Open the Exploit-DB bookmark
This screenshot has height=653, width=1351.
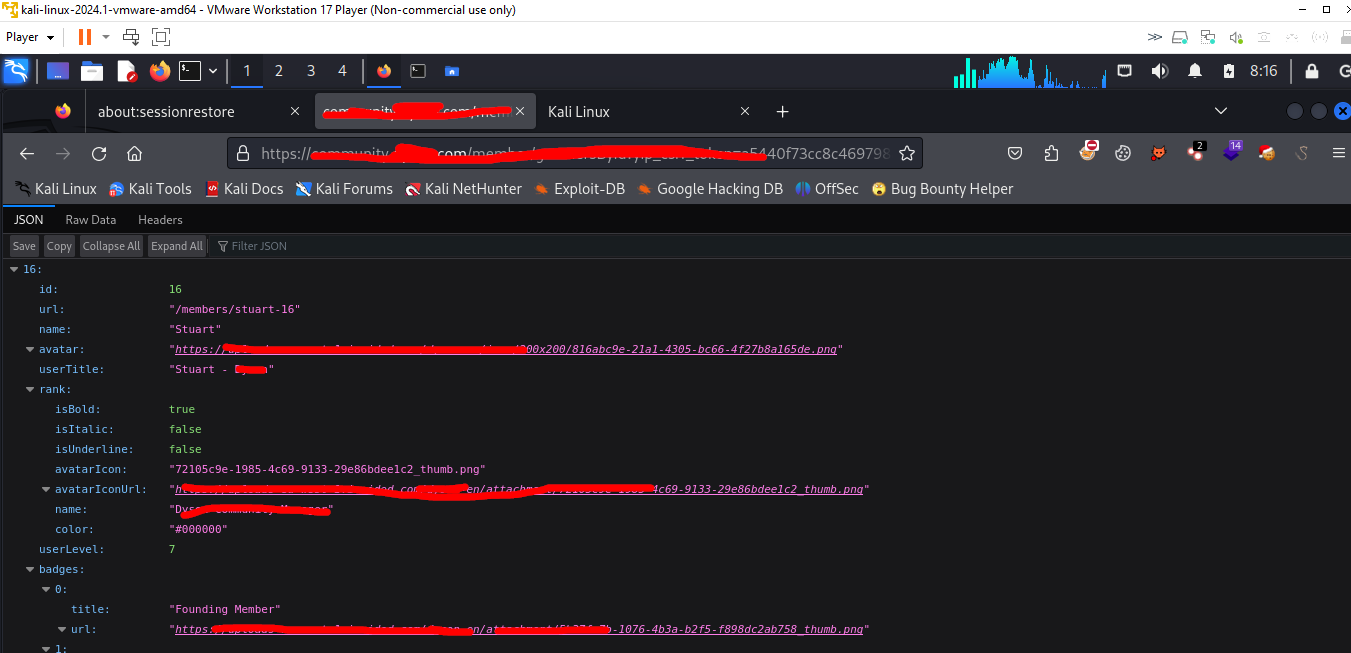click(x=580, y=188)
